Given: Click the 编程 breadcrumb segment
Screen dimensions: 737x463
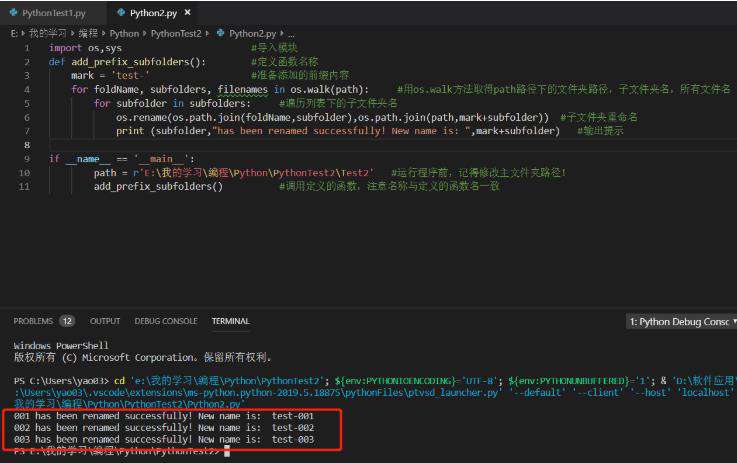Looking at the screenshot, I should pyautogui.click(x=88, y=33).
